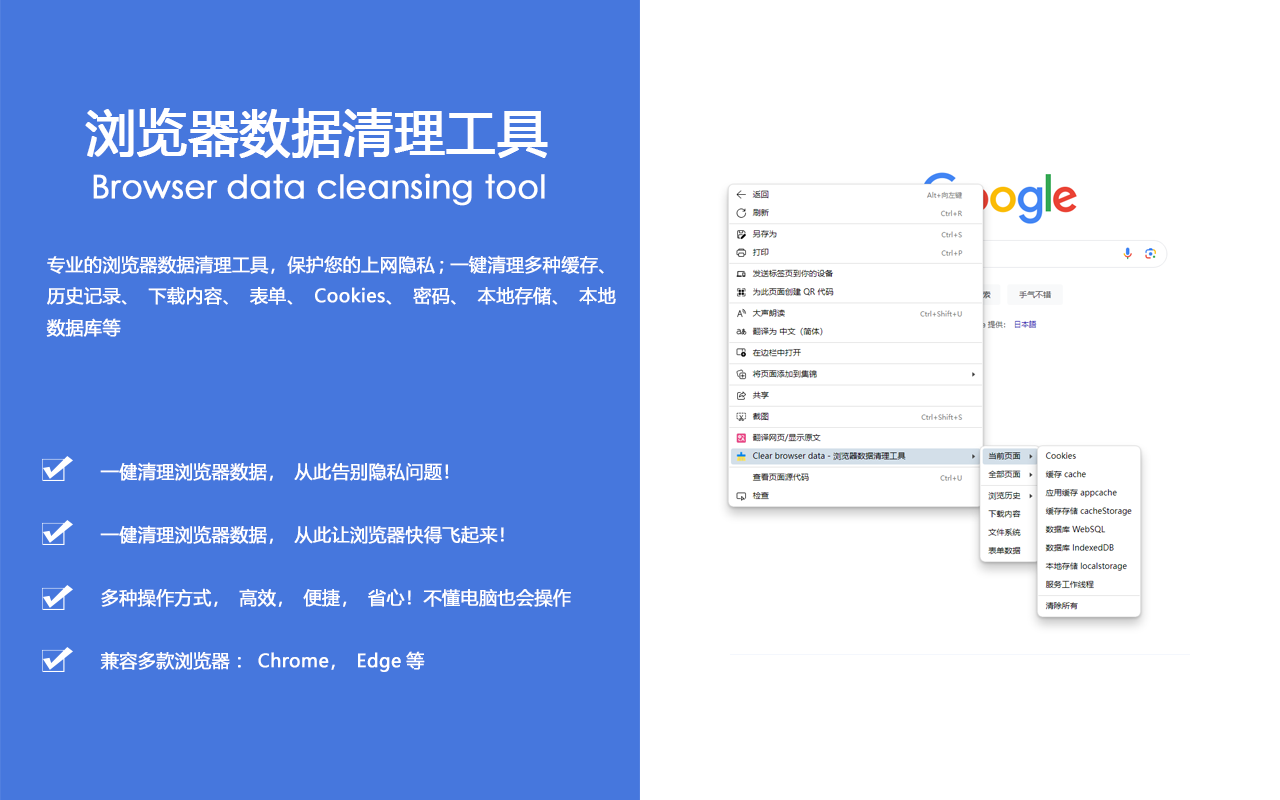Click the back arrow icon above 返回
Image resolution: width=1280 pixels, height=800 pixels.
[x=741, y=194]
